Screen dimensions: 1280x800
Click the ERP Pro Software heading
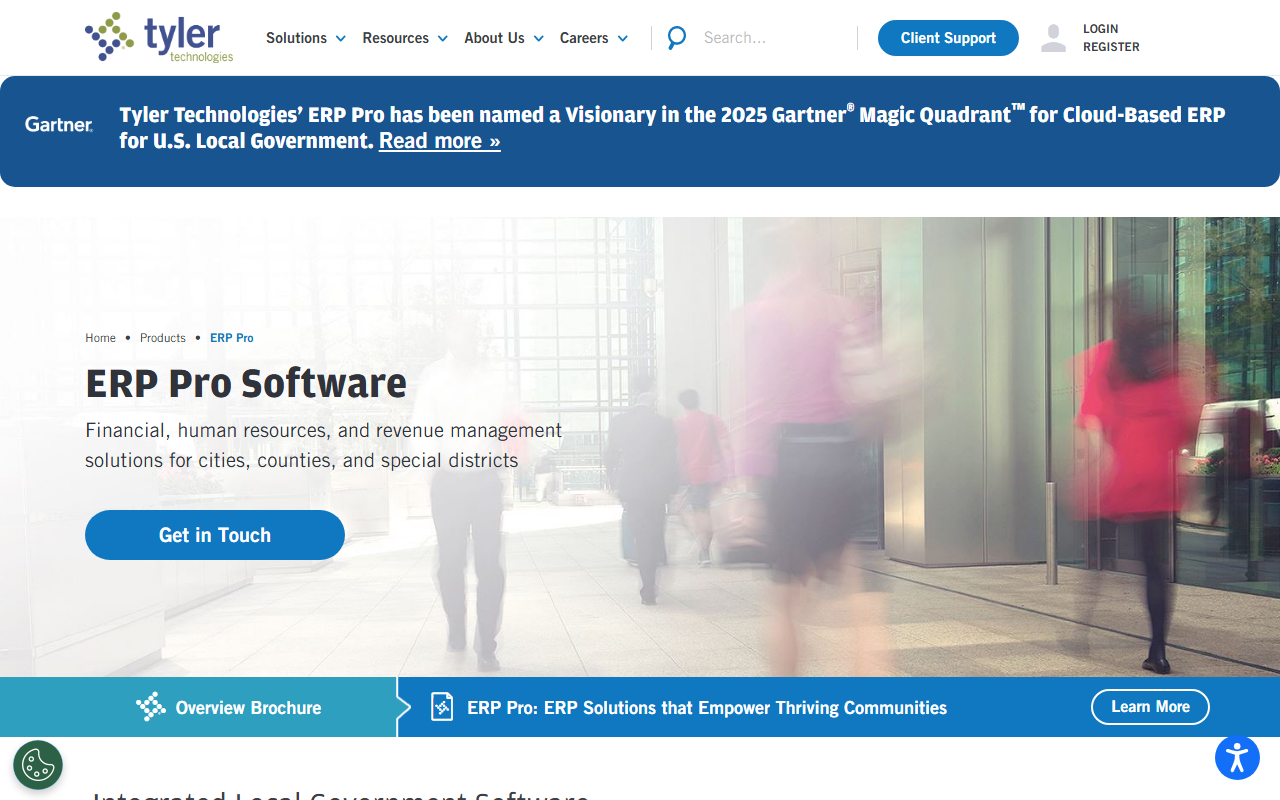pyautogui.click(x=246, y=383)
